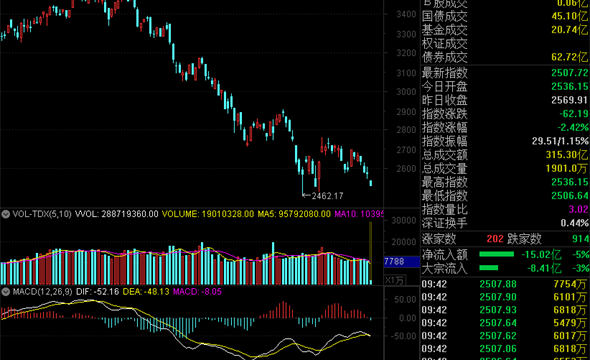Click the 30000 volume axis label
Viewport: 590px width, 360px height.
pos(403,221)
